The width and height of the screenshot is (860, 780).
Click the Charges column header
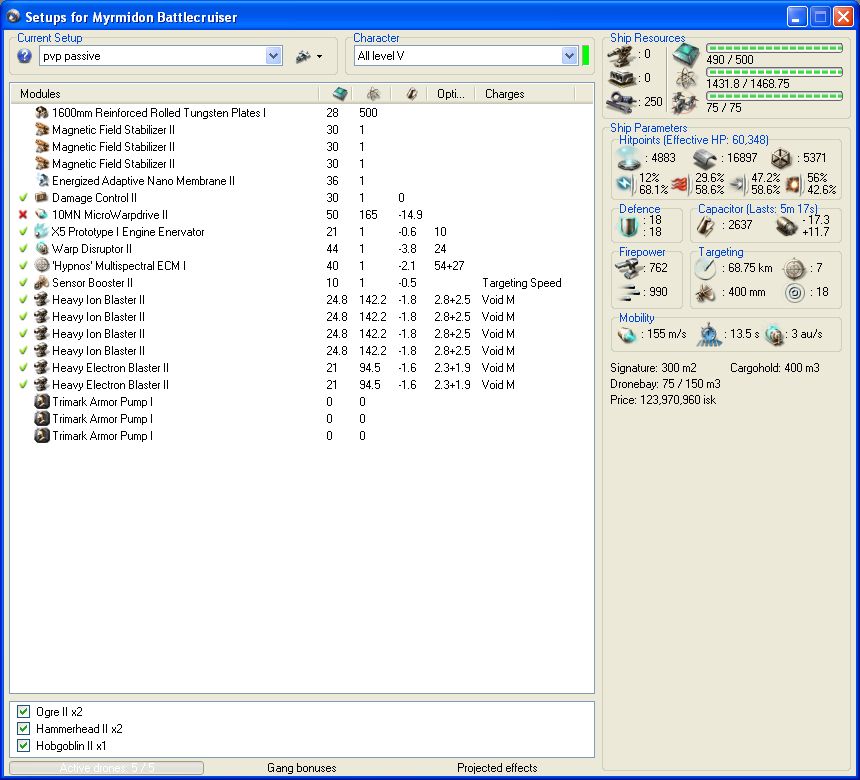click(x=524, y=94)
